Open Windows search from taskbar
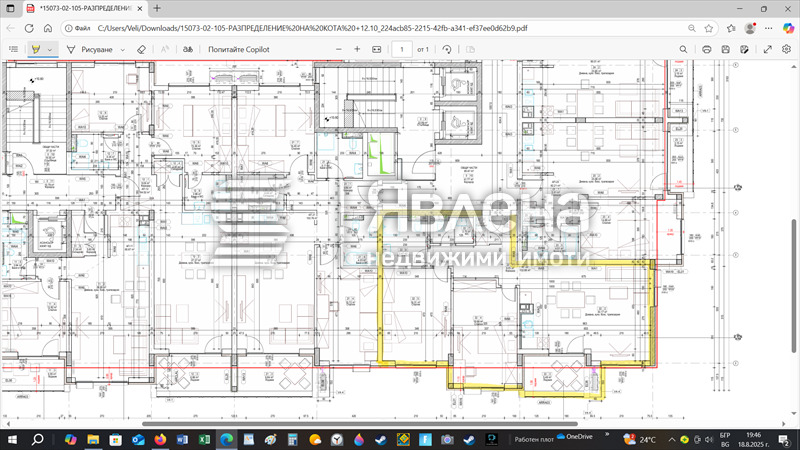This screenshot has height=450, width=800. [37, 440]
